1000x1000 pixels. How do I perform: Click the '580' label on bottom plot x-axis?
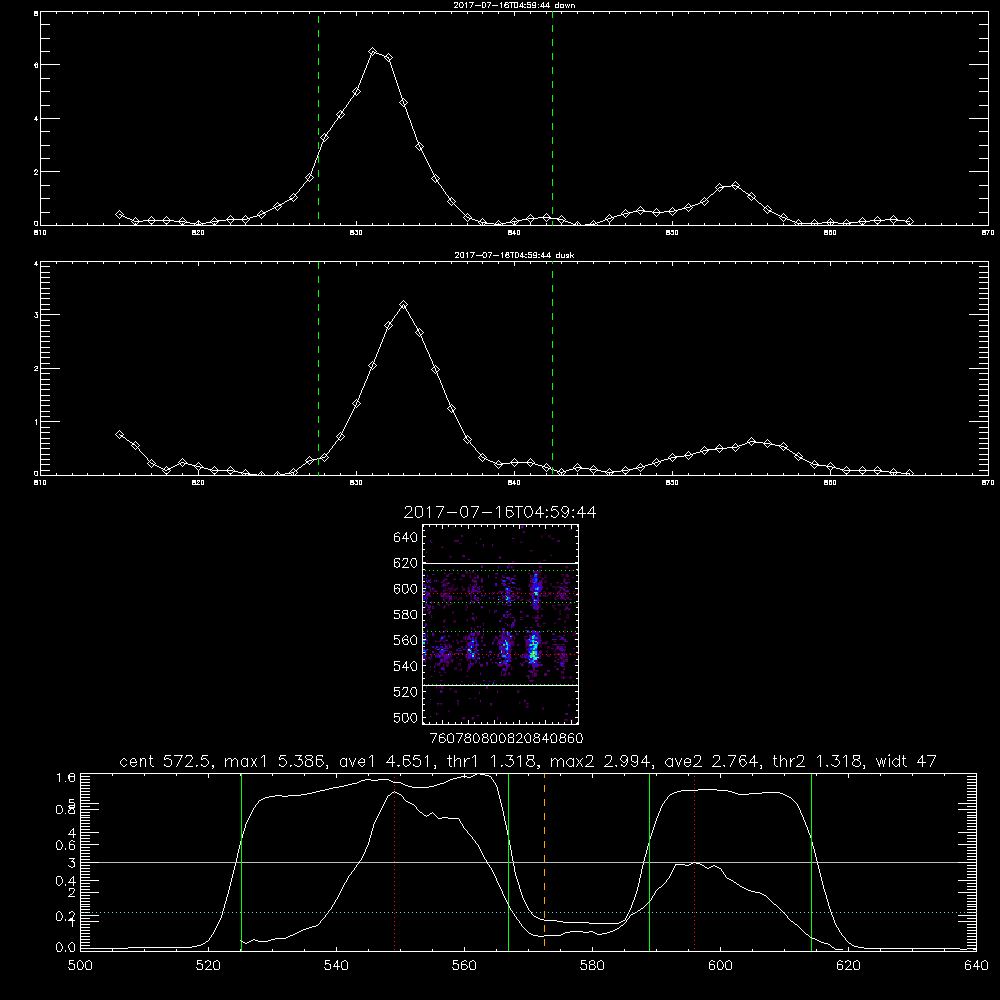point(592,966)
